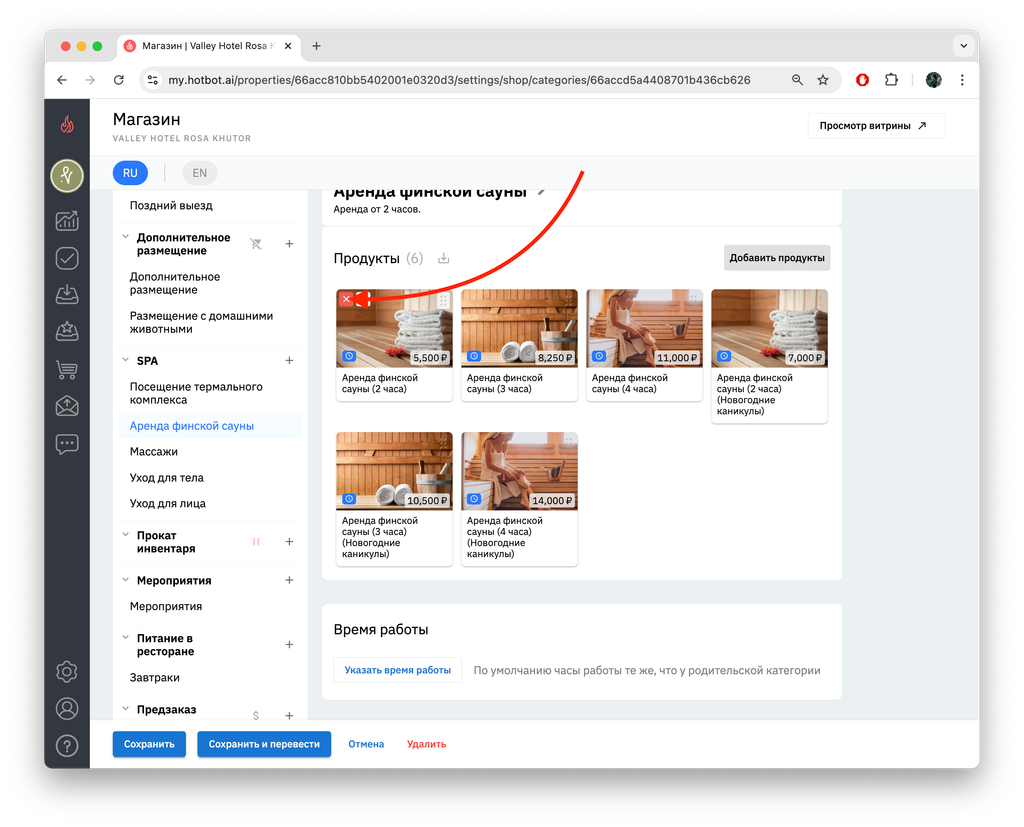Screen dimensions: 1024x827
Task: Click Добавить продукты button
Action: click(x=776, y=258)
